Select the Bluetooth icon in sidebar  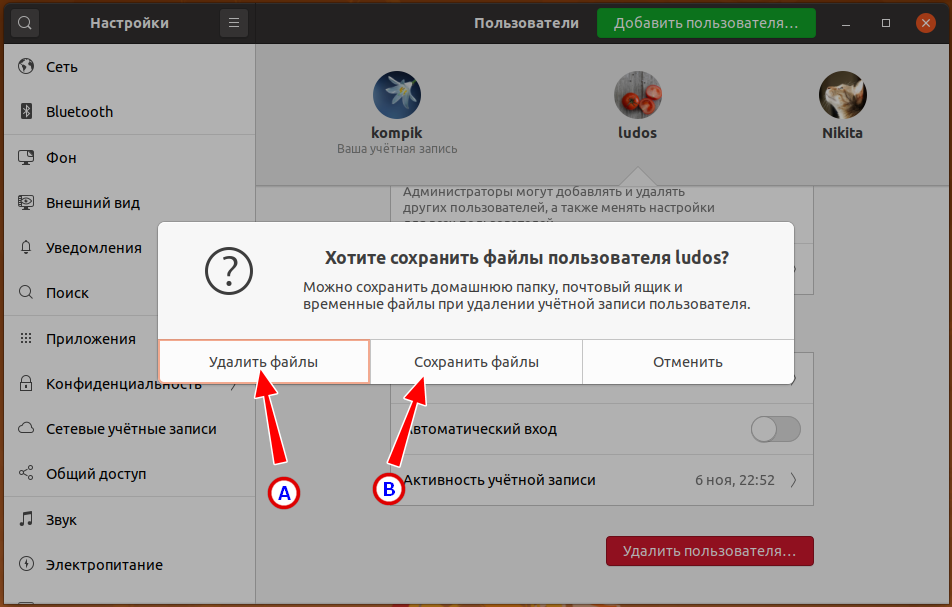26,112
